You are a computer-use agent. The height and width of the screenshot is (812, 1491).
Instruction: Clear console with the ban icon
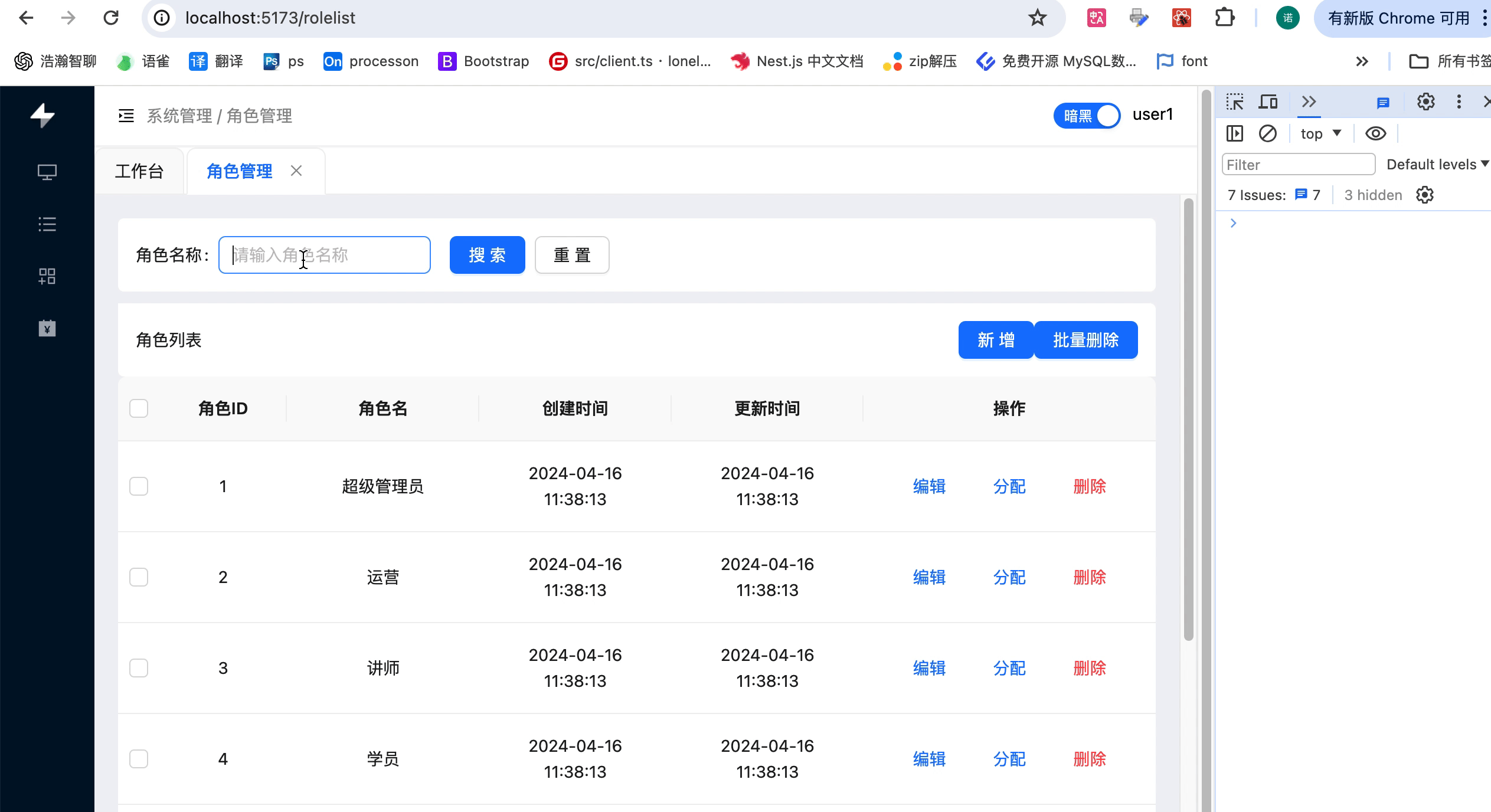point(1267,133)
